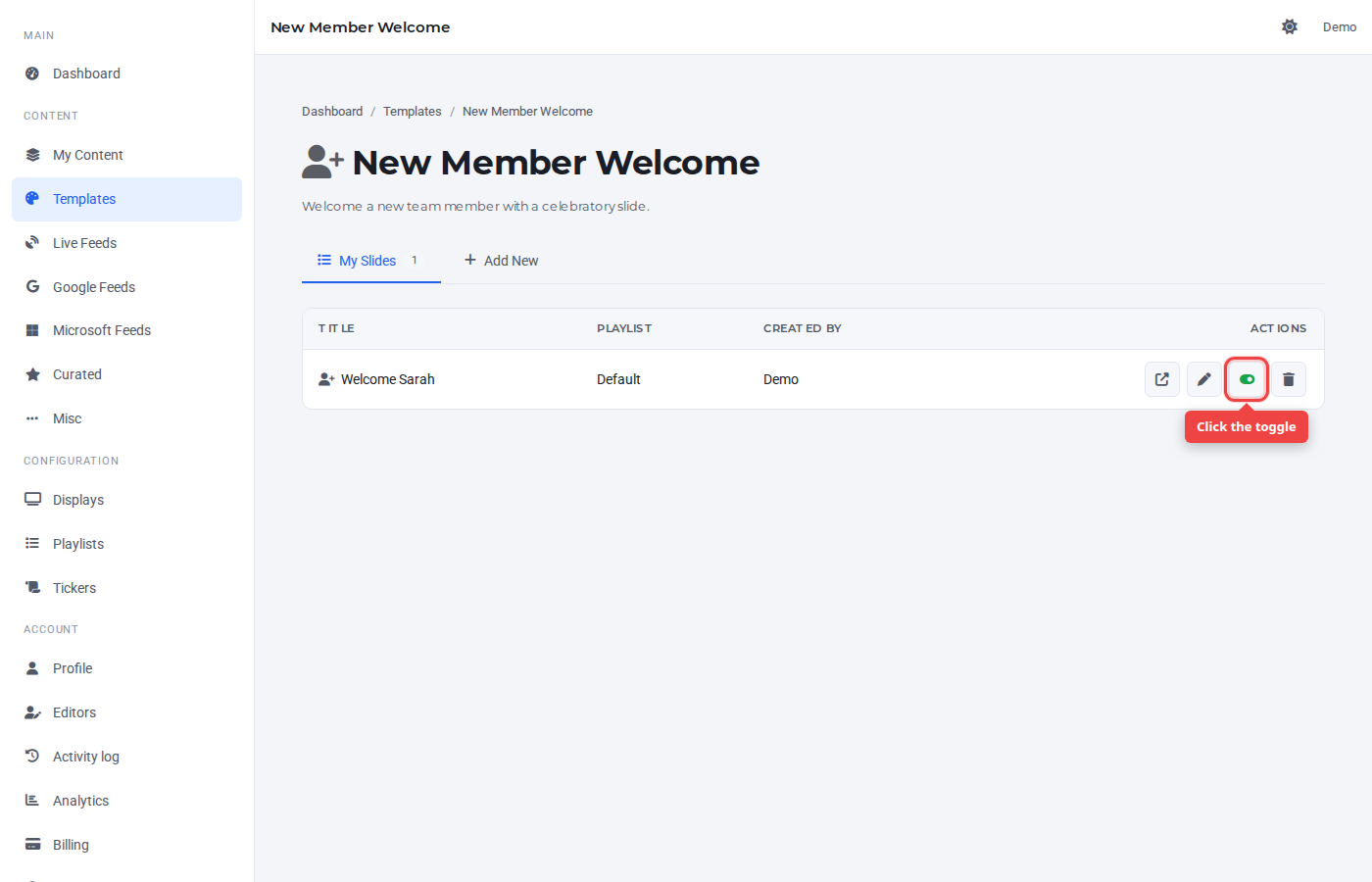The height and width of the screenshot is (882, 1372).
Task: Click the Editors user-pen icon
Action: point(32,712)
